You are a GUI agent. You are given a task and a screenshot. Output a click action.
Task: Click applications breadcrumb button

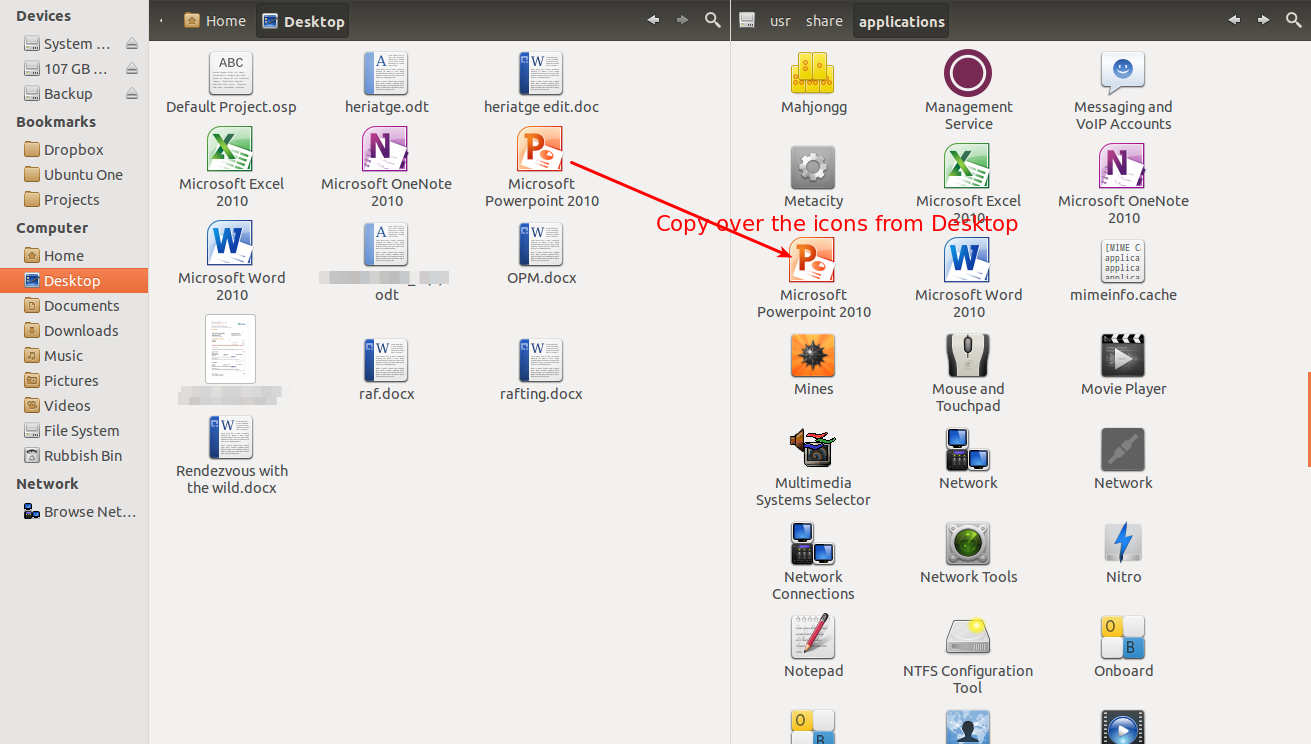[x=901, y=21]
